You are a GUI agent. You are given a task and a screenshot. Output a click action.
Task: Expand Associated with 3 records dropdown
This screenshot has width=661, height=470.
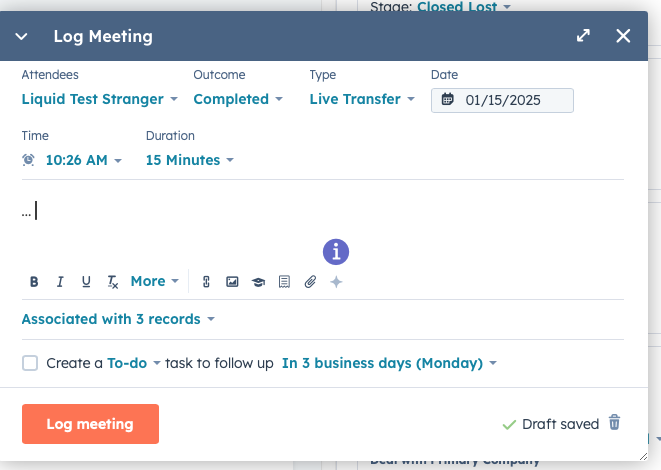[x=118, y=319]
